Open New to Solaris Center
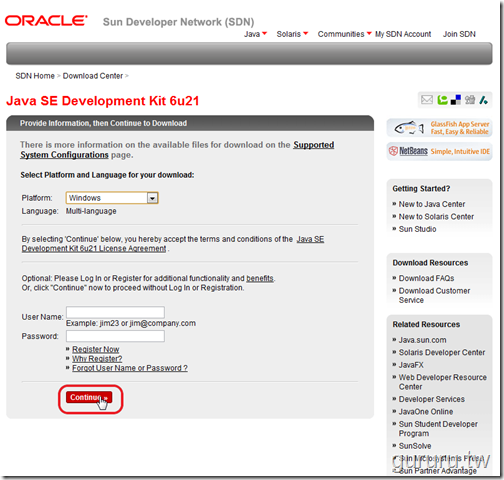 tap(436, 217)
